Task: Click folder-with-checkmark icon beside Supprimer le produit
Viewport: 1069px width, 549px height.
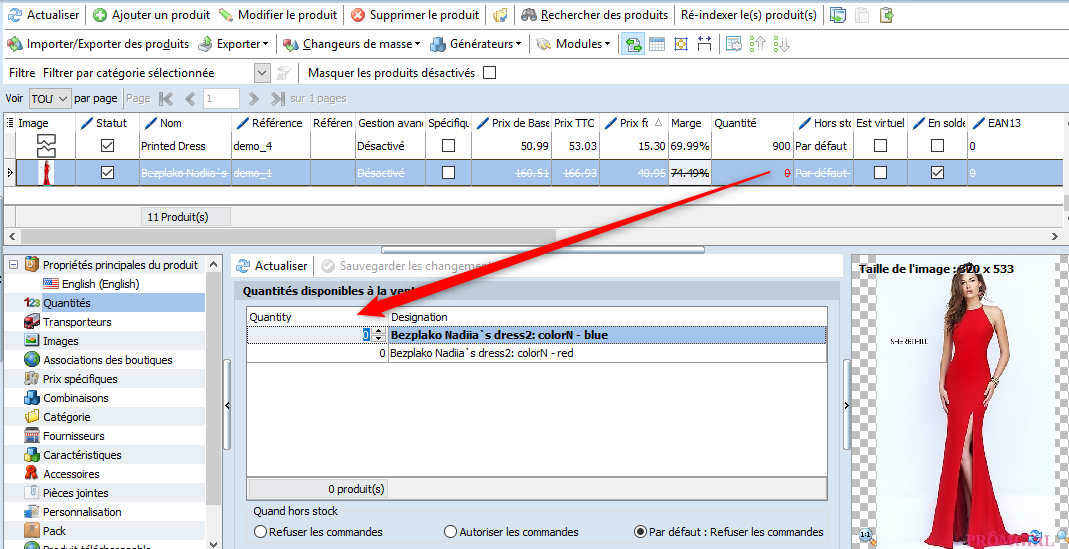Action: point(501,14)
